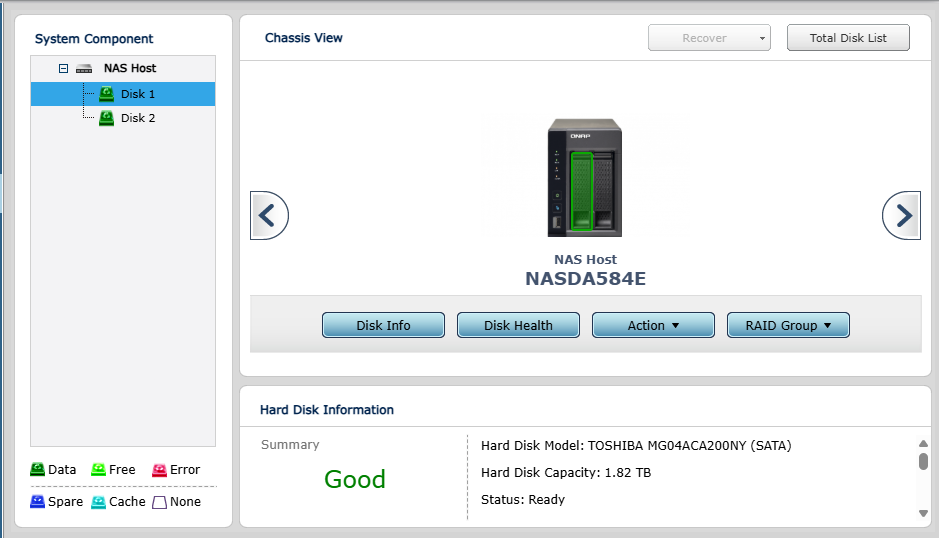Click Hard Disk Capacity 1.82 TB
The height and width of the screenshot is (538, 939).
coord(566,473)
